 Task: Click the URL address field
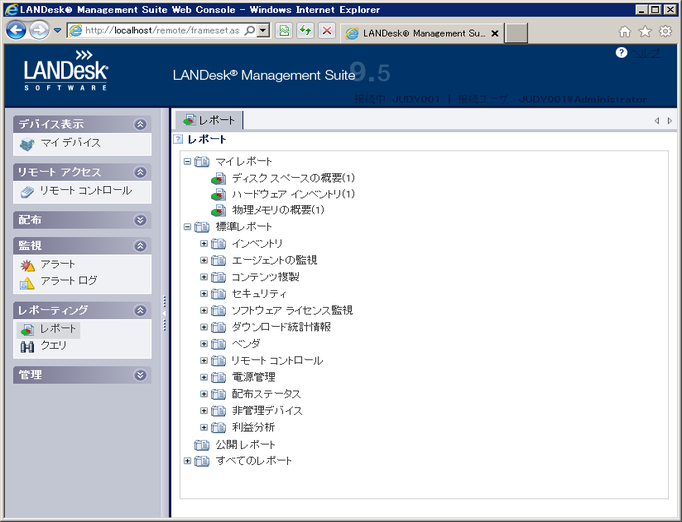coord(162,30)
